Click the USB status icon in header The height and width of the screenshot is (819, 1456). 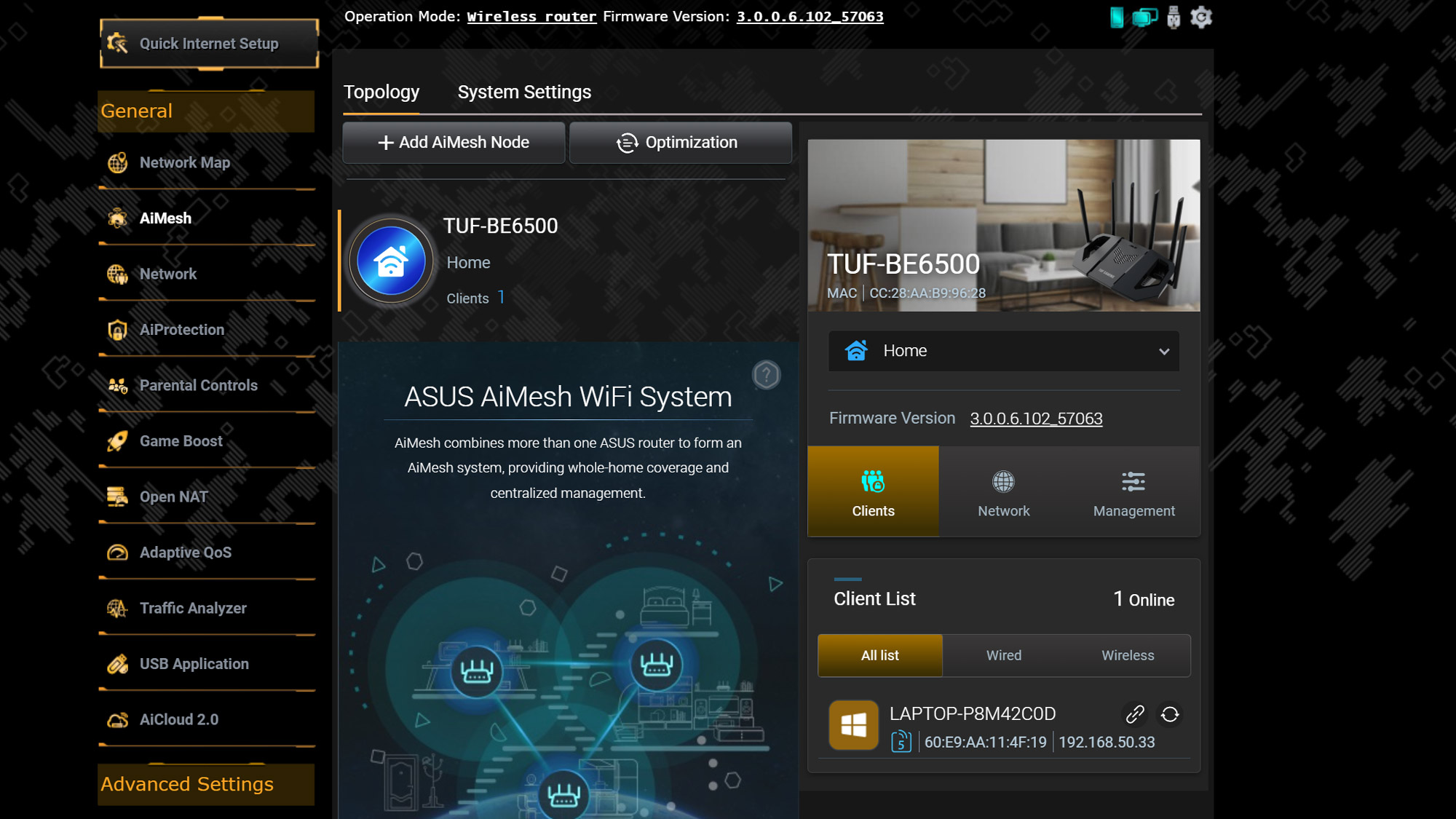(1173, 17)
